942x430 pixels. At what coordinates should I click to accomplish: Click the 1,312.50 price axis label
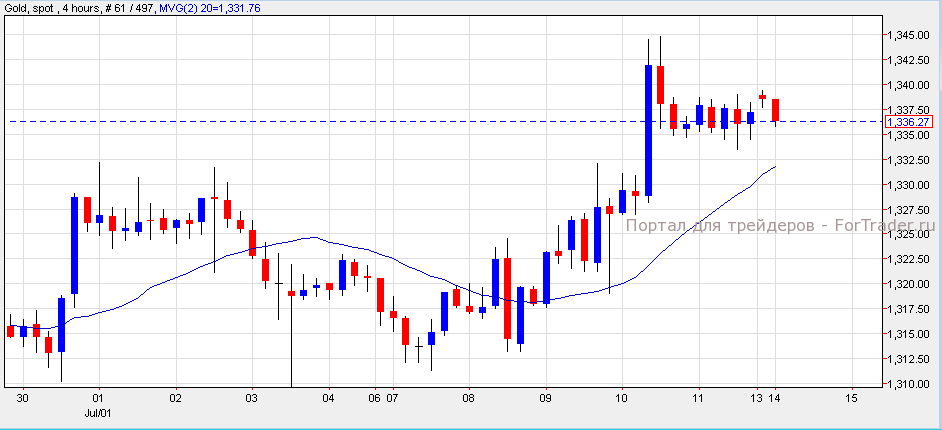(x=909, y=359)
